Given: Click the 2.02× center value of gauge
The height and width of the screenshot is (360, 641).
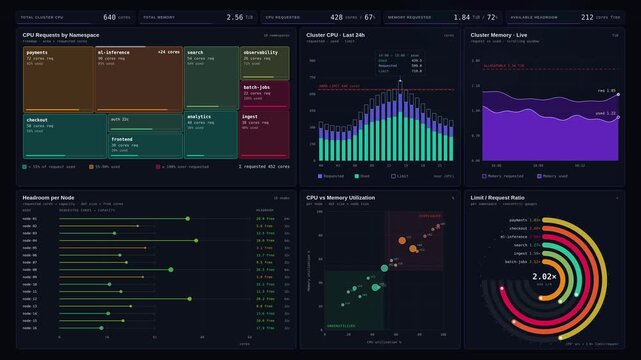Looking at the screenshot, I should 544,277.
